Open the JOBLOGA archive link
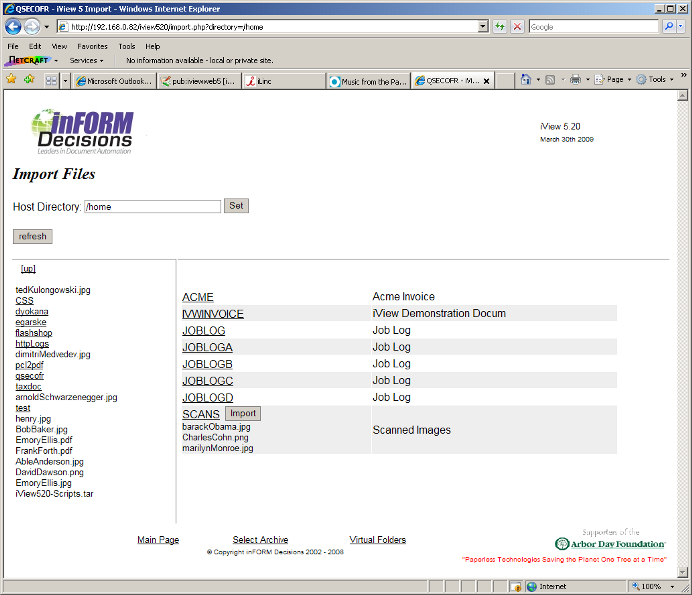Image resolution: width=692 pixels, height=595 pixels. (x=207, y=347)
